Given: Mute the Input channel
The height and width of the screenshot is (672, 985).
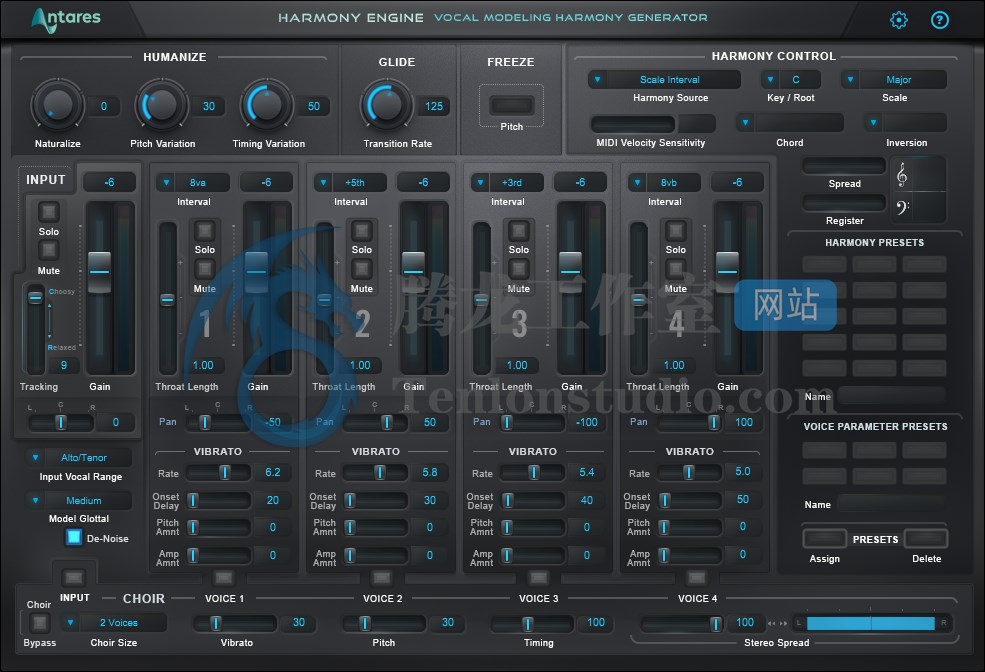Looking at the screenshot, I should (48, 251).
